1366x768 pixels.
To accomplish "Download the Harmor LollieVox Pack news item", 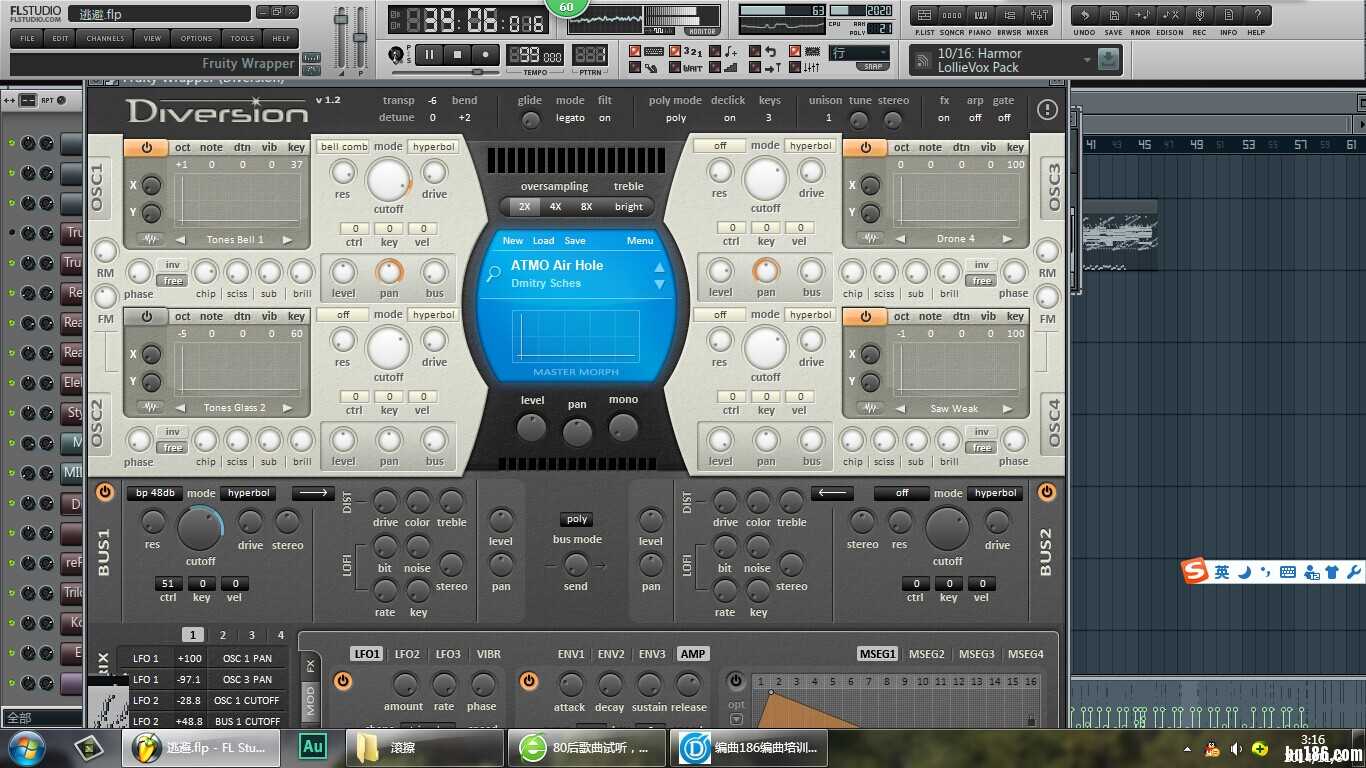I will click(x=1107, y=60).
